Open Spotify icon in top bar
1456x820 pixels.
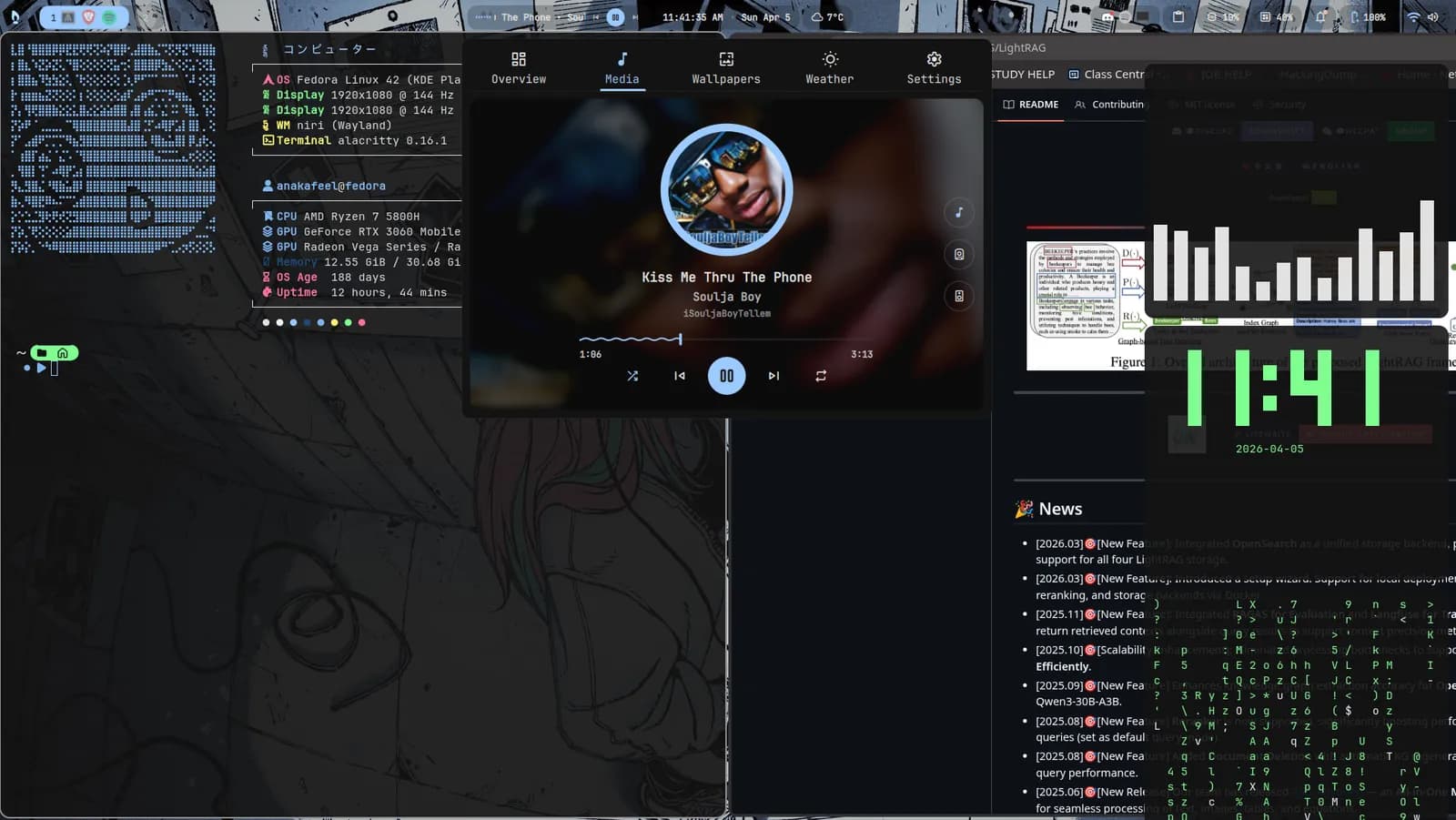109,17
